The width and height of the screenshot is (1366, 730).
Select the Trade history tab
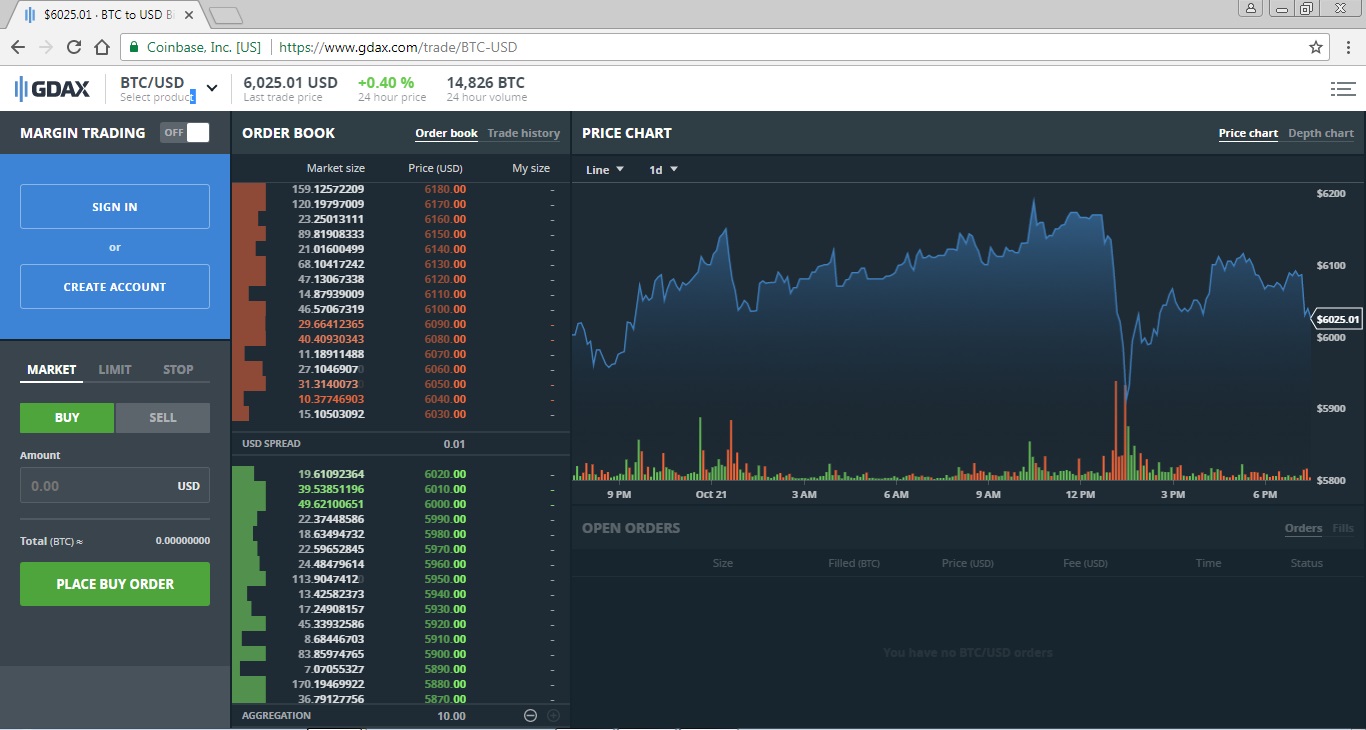pos(524,133)
